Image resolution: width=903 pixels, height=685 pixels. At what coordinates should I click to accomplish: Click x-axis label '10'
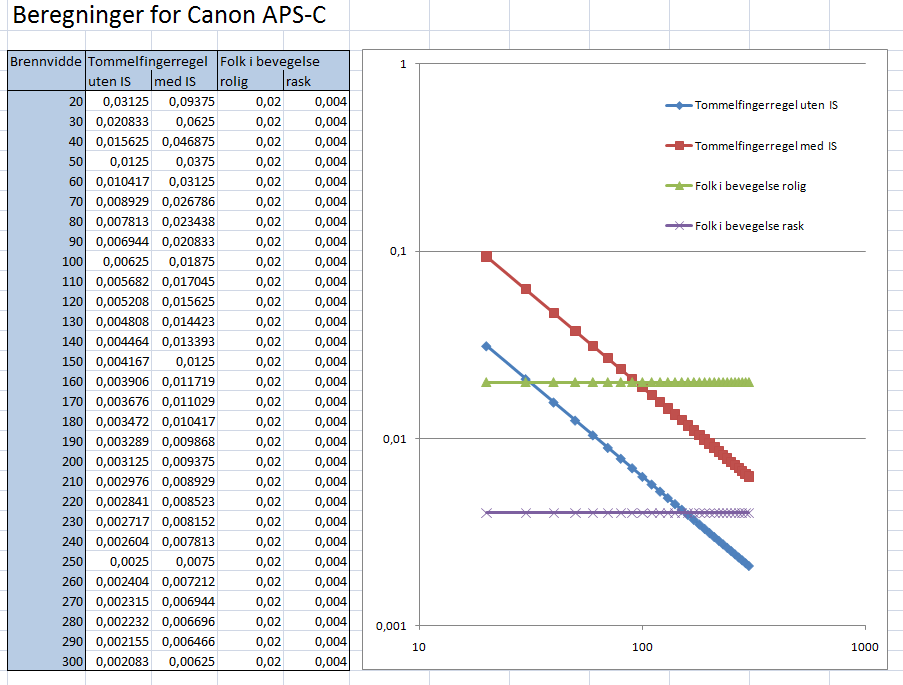[x=419, y=647]
